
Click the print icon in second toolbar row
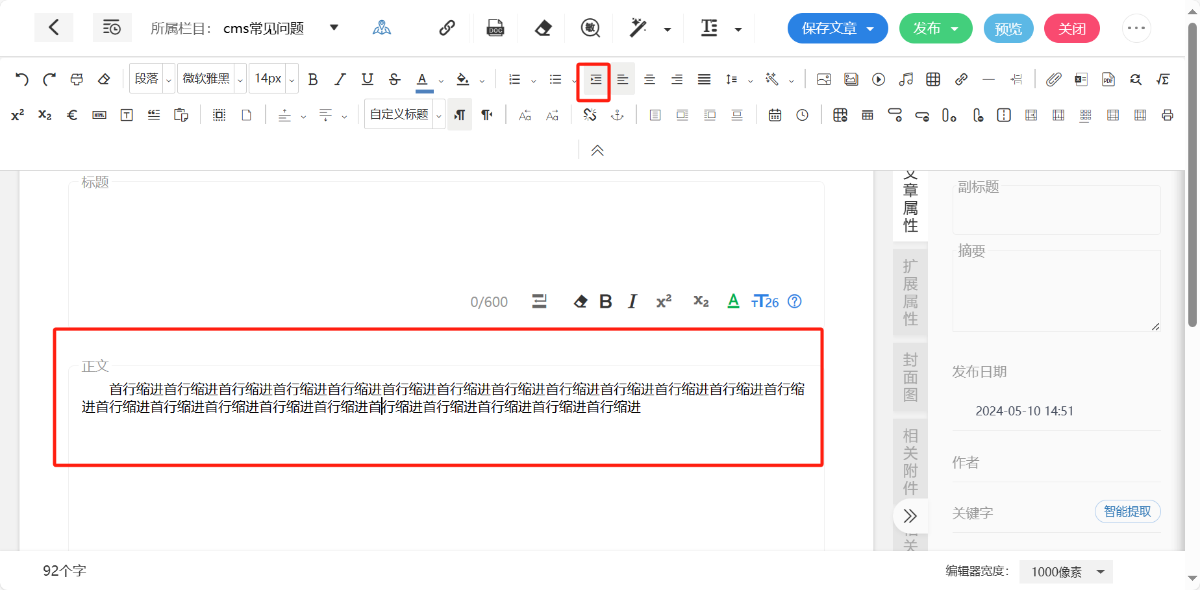click(1167, 115)
